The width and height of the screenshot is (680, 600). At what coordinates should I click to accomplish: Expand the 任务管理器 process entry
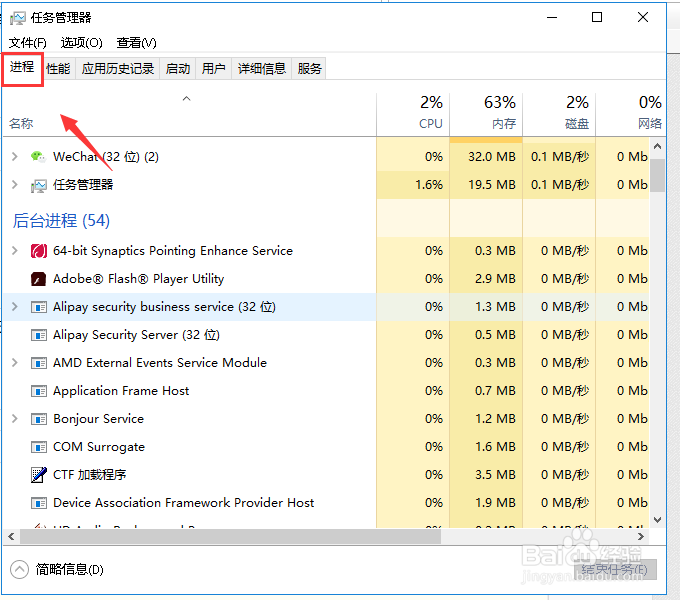click(15, 185)
